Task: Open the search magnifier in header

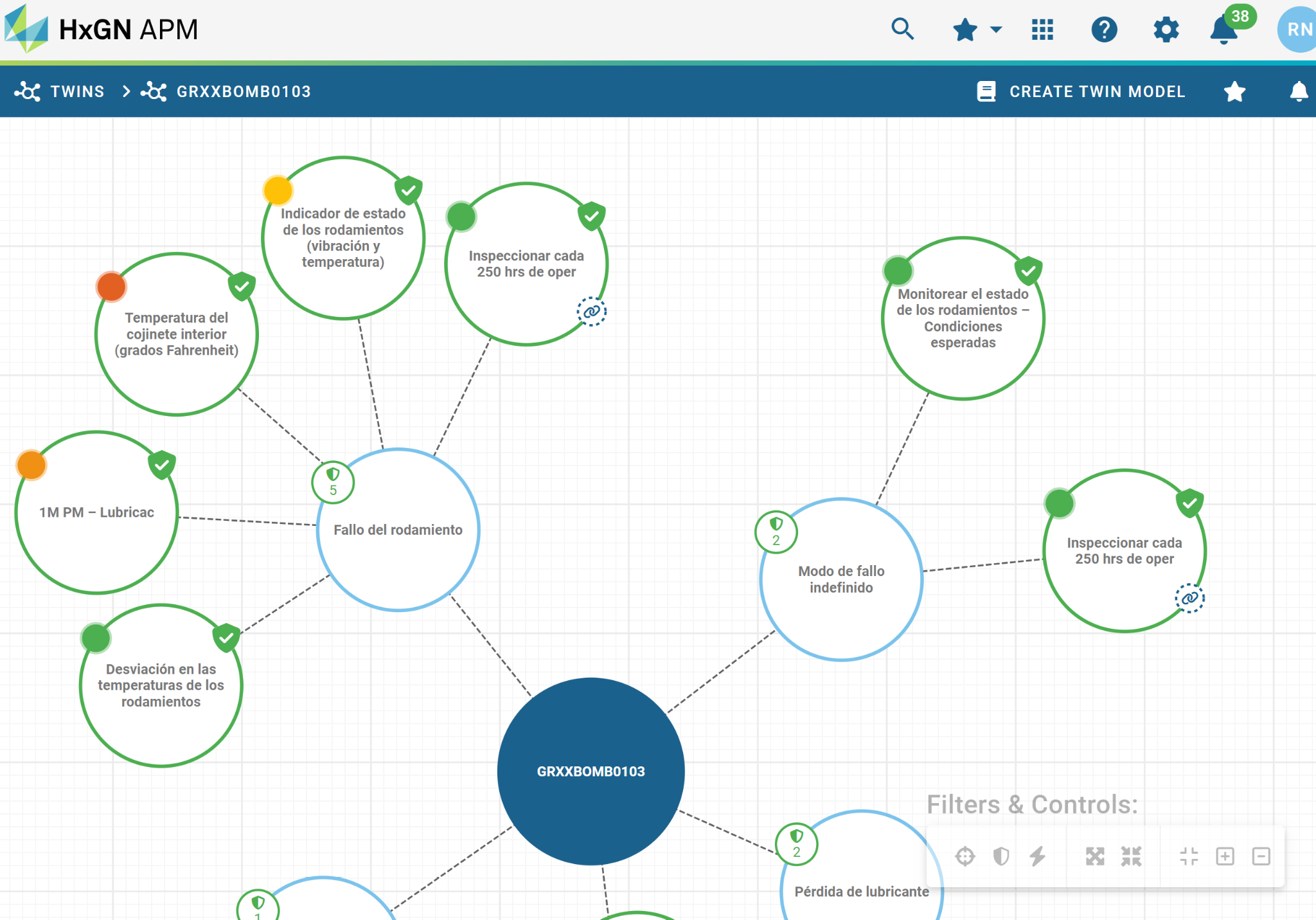Action: pyautogui.click(x=902, y=29)
